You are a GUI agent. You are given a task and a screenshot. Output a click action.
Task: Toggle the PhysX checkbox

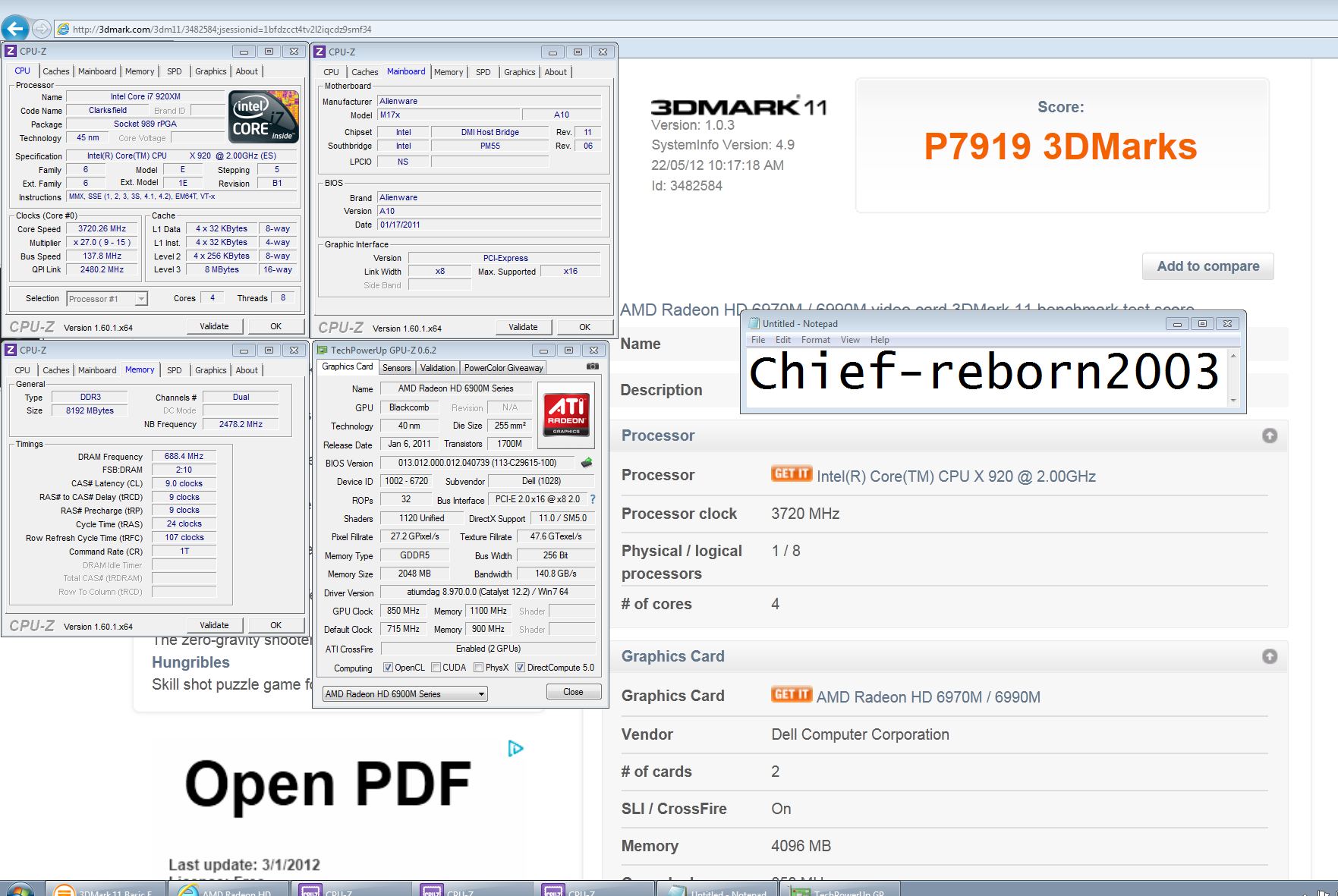pyautogui.click(x=478, y=668)
